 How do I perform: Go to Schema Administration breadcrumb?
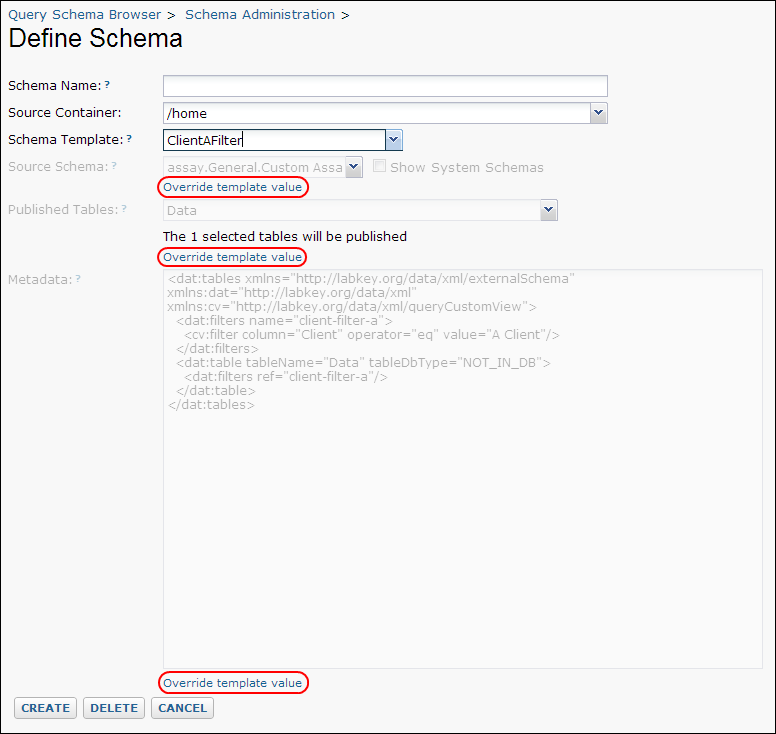click(x=260, y=15)
